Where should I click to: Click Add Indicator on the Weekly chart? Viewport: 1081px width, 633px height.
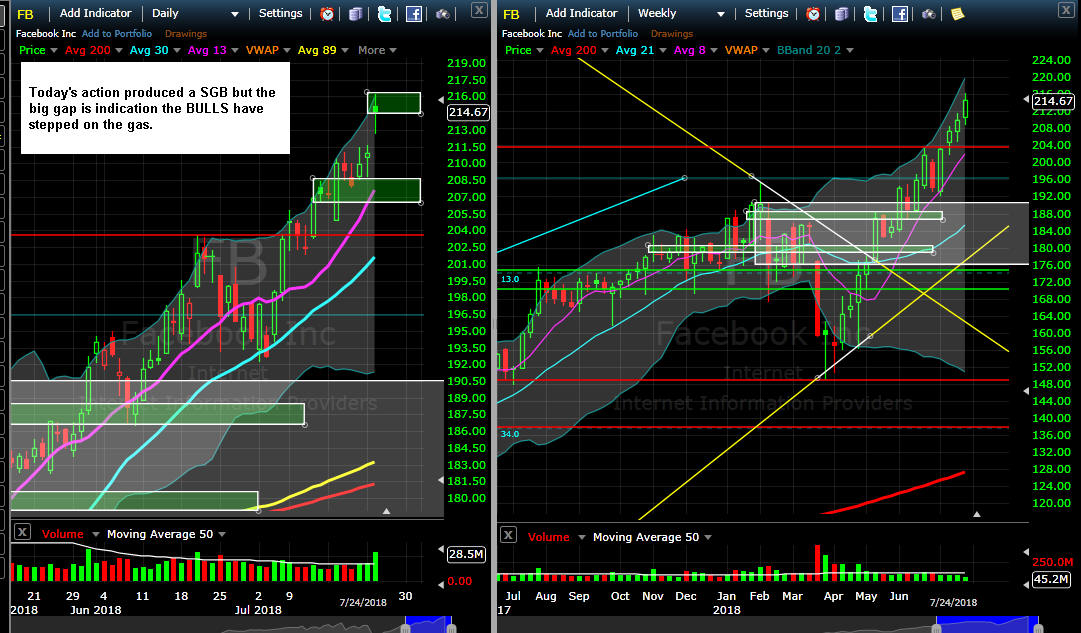pyautogui.click(x=581, y=13)
